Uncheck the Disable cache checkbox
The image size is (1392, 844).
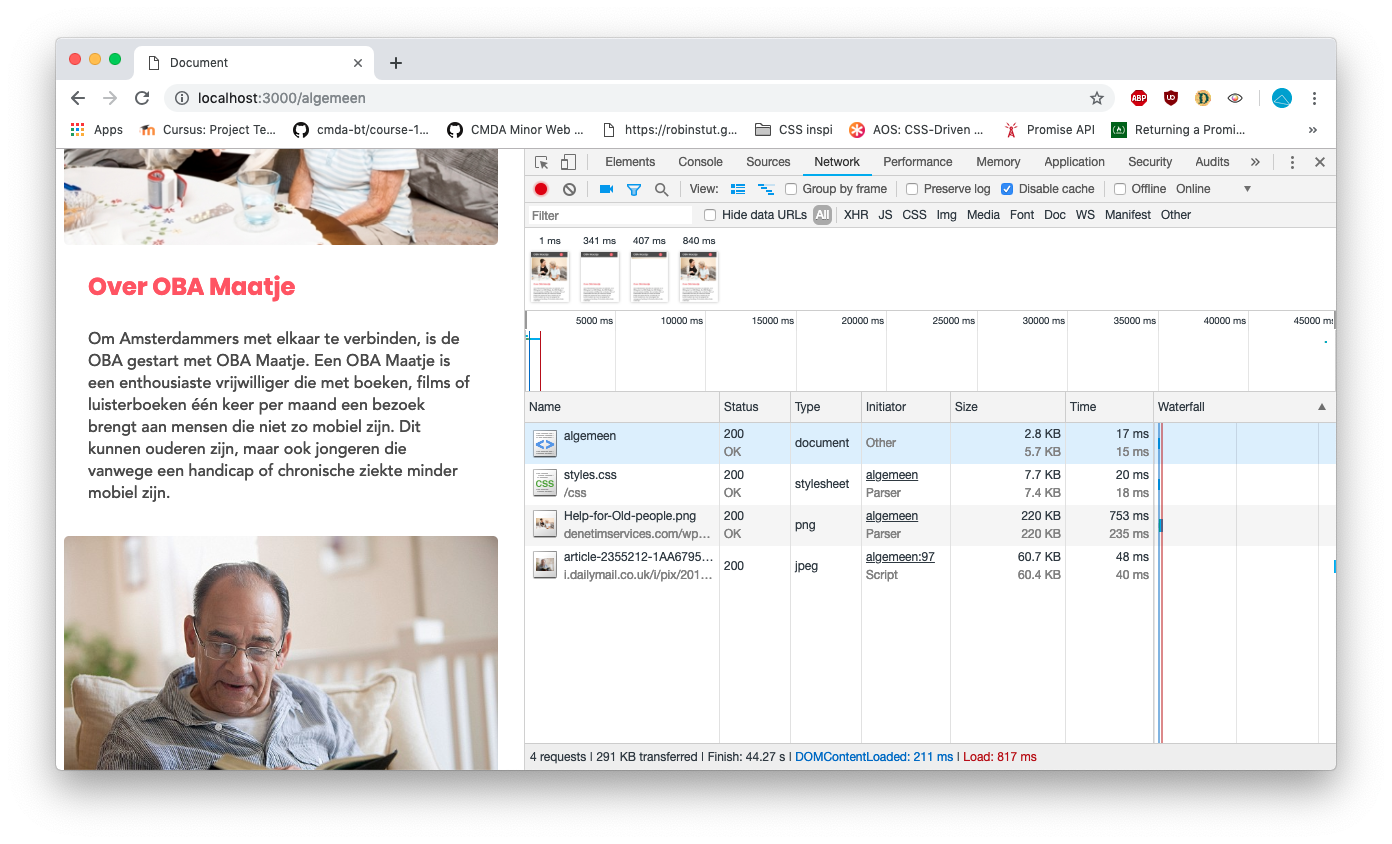coord(1007,189)
